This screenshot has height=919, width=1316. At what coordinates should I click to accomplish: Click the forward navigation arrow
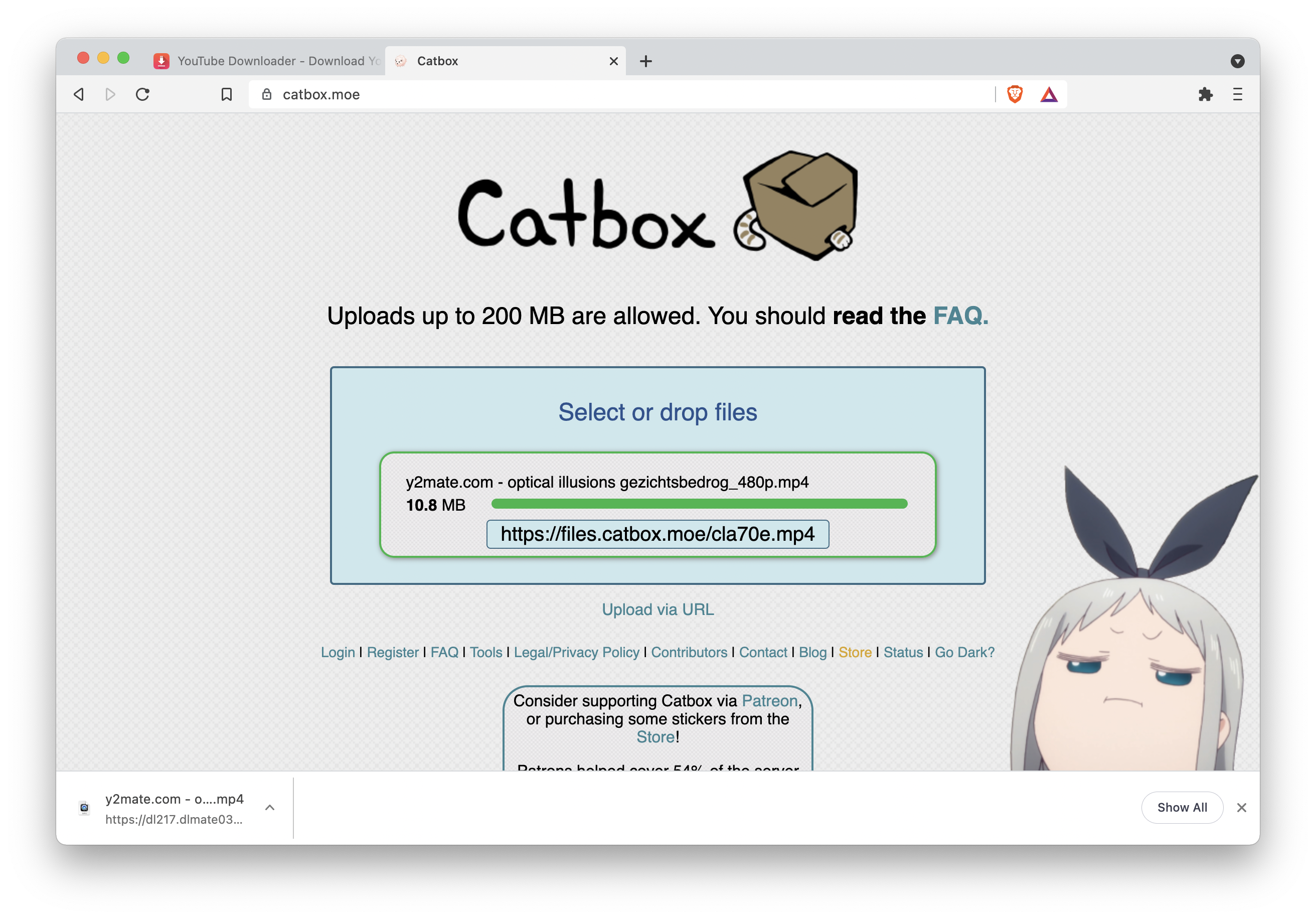(x=110, y=94)
